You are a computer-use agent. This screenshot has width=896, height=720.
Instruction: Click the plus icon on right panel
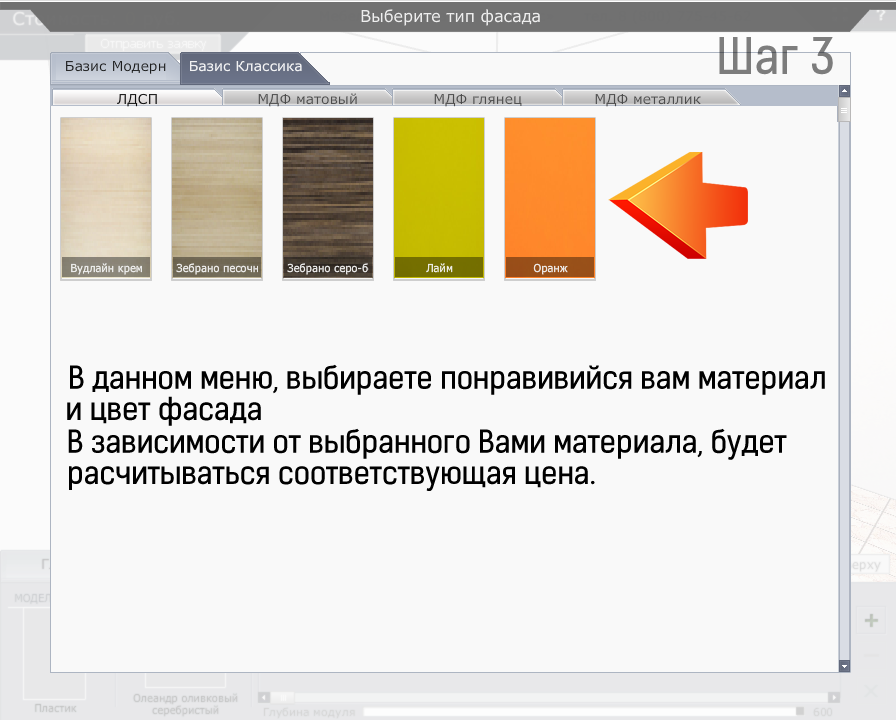point(870,620)
